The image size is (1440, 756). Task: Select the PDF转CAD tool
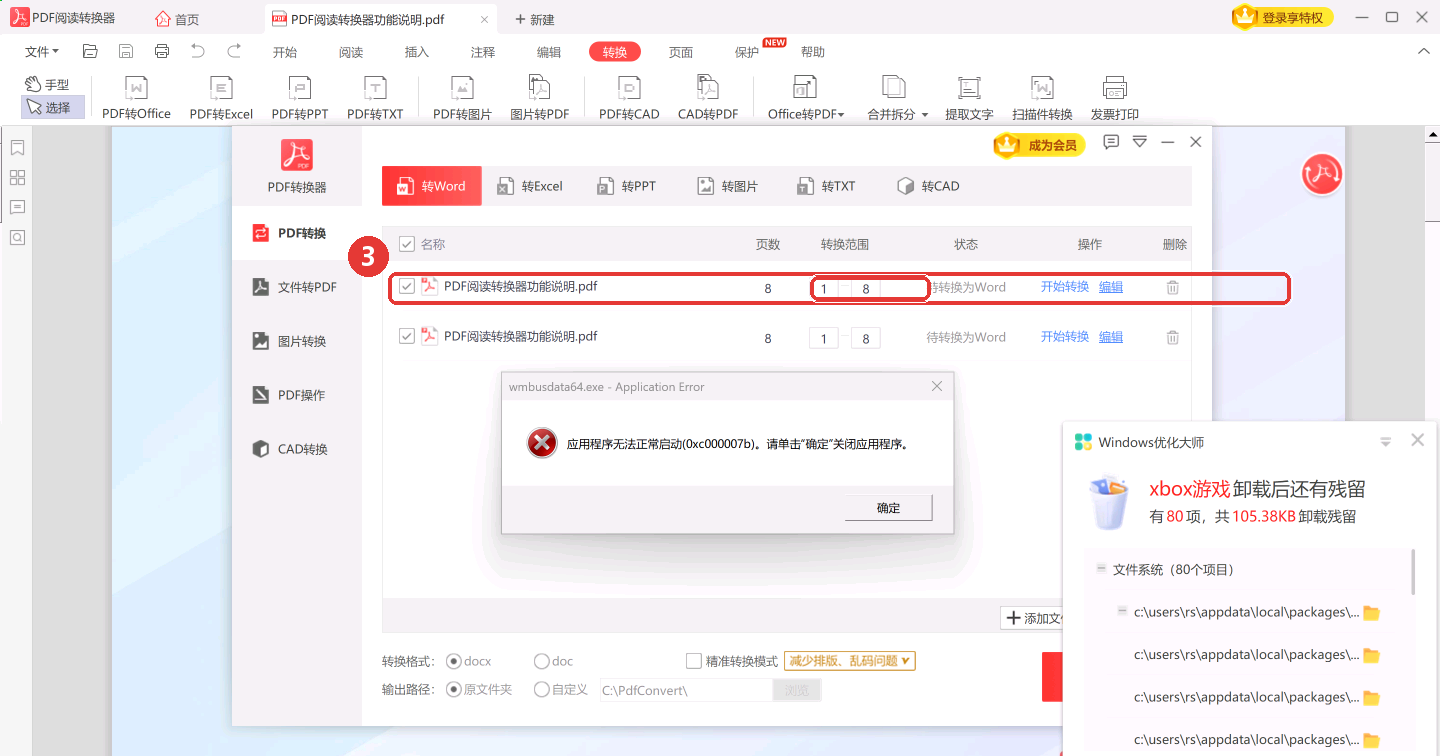click(x=629, y=98)
